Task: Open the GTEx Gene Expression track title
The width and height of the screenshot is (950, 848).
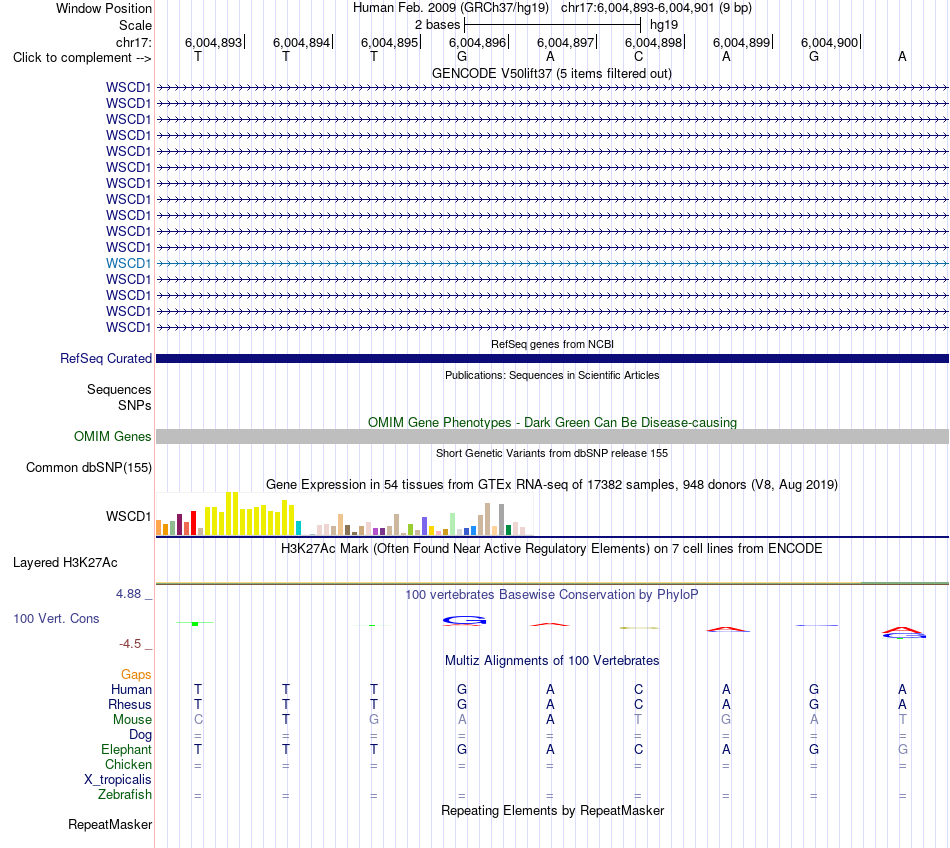Action: (552, 485)
